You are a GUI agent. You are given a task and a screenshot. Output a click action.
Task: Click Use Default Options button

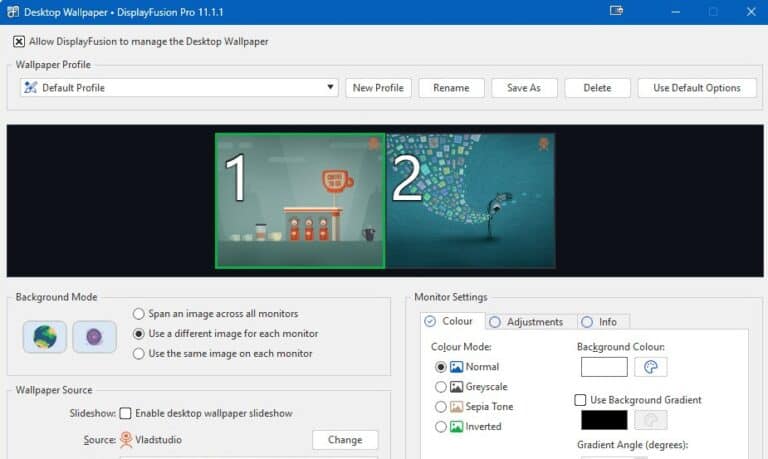point(697,88)
